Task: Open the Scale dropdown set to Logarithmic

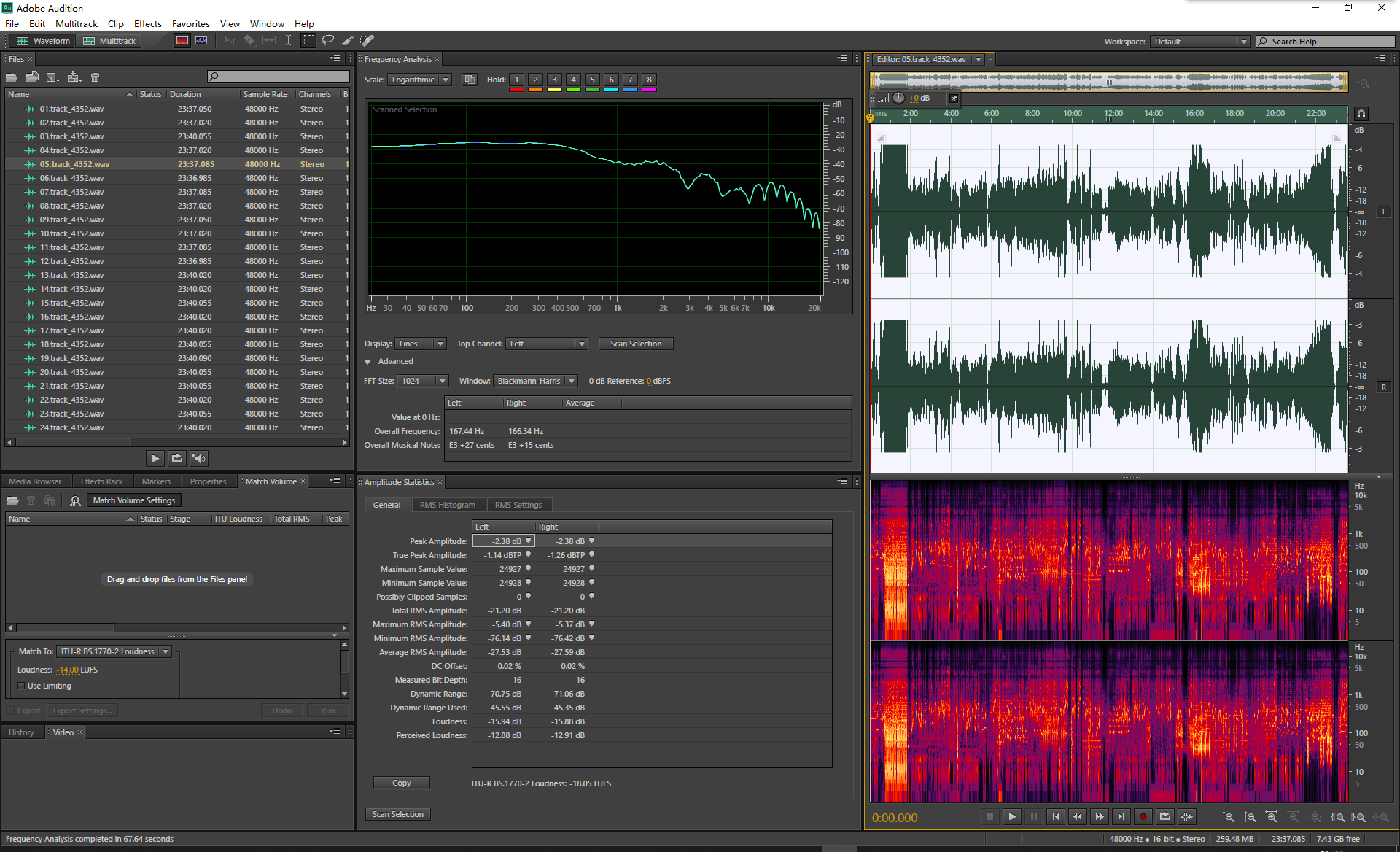Action: tap(419, 80)
